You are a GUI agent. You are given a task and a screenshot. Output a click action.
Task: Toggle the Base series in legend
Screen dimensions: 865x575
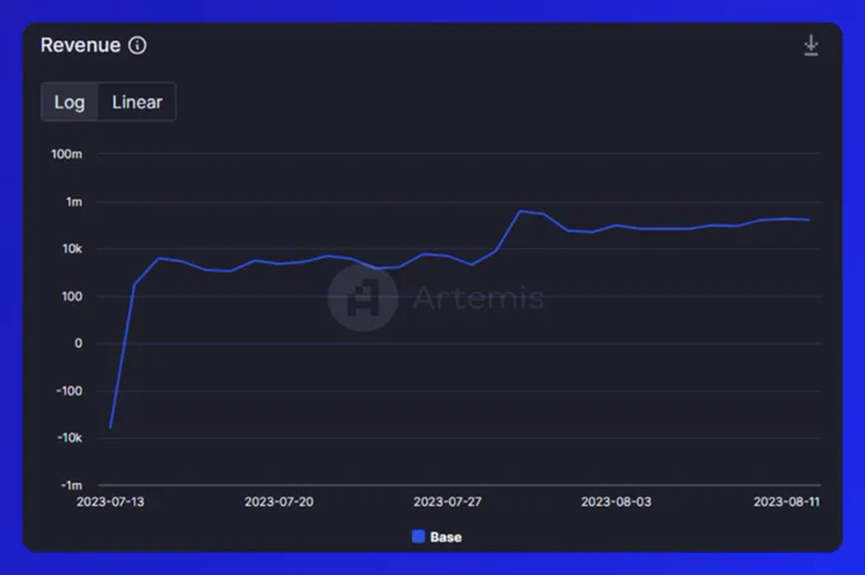[437, 537]
